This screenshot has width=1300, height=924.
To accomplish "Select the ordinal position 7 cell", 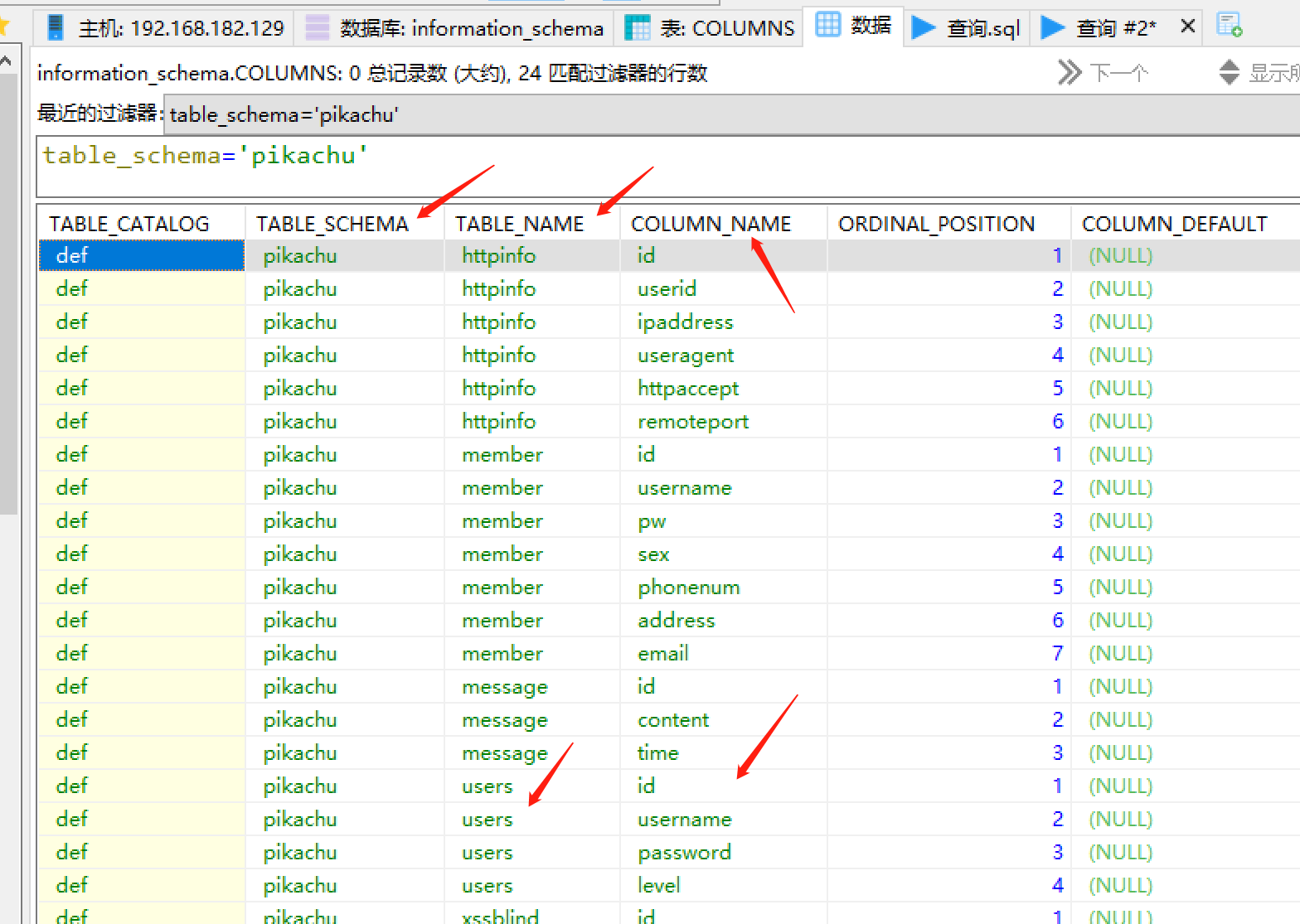I will 948,653.
